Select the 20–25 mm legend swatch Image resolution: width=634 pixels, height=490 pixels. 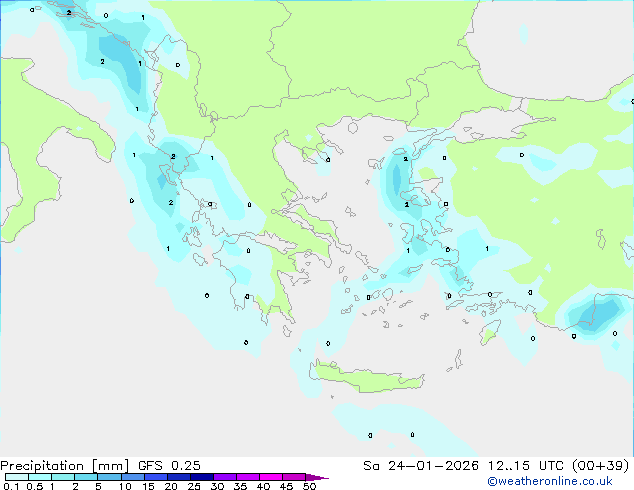pyautogui.click(x=178, y=477)
